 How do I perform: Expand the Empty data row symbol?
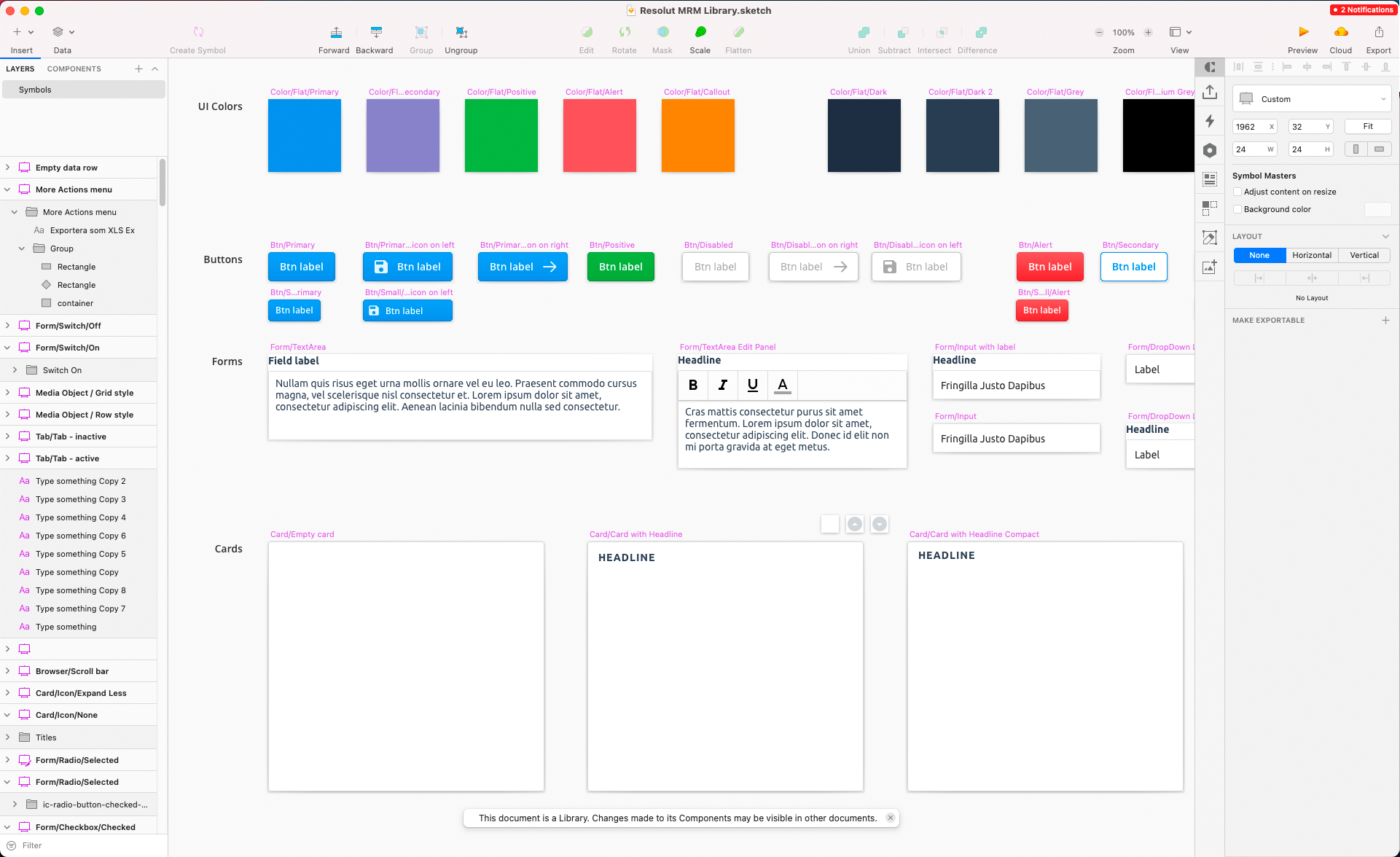click(7, 168)
